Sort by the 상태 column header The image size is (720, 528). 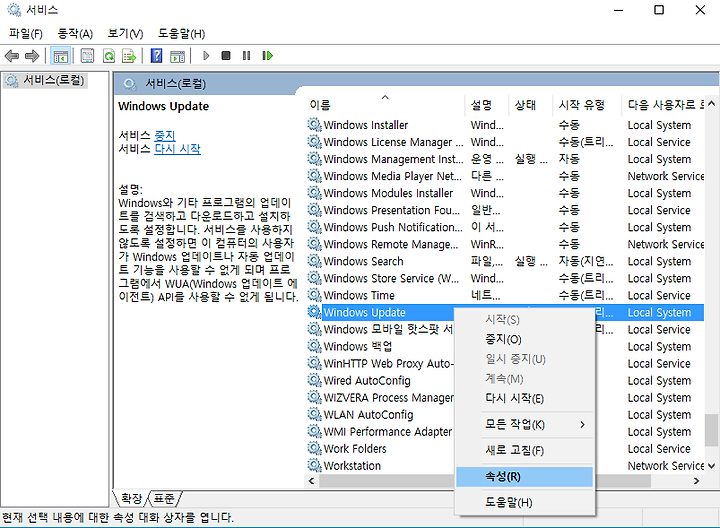[531, 105]
